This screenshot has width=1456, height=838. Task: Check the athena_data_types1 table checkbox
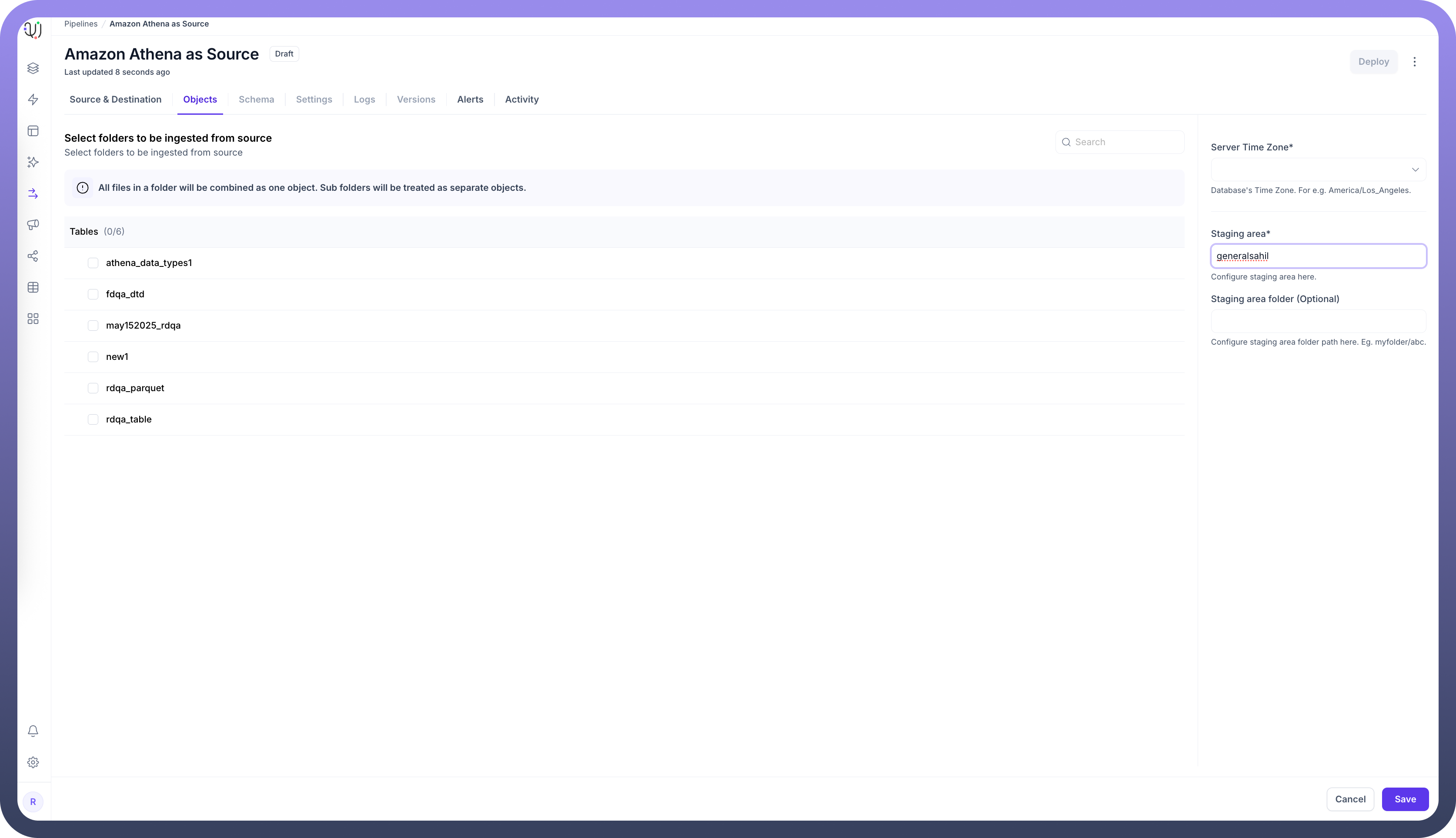tap(93, 263)
